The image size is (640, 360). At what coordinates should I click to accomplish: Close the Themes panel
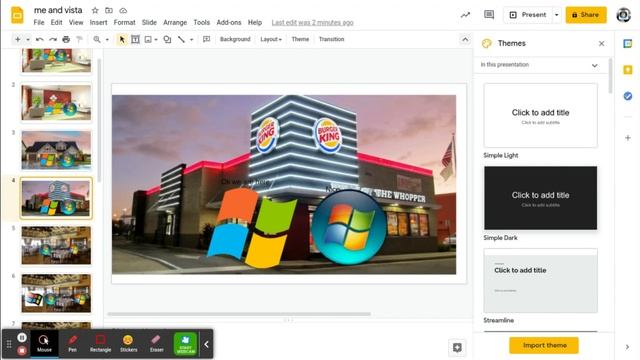click(601, 43)
